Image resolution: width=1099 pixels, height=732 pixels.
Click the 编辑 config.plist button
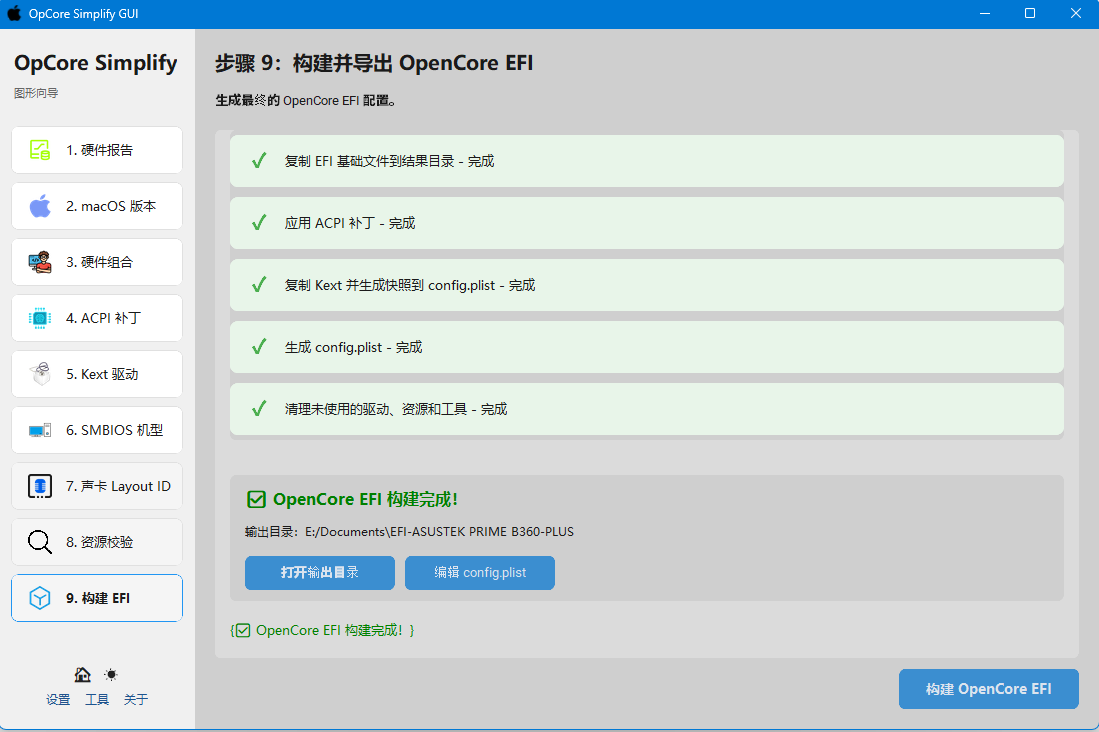point(480,573)
